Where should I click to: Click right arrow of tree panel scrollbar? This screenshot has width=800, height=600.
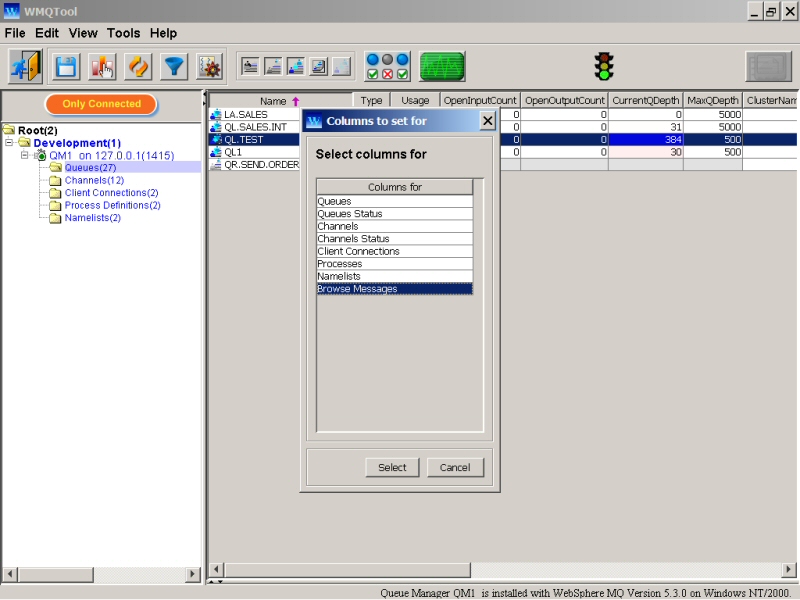[192, 574]
